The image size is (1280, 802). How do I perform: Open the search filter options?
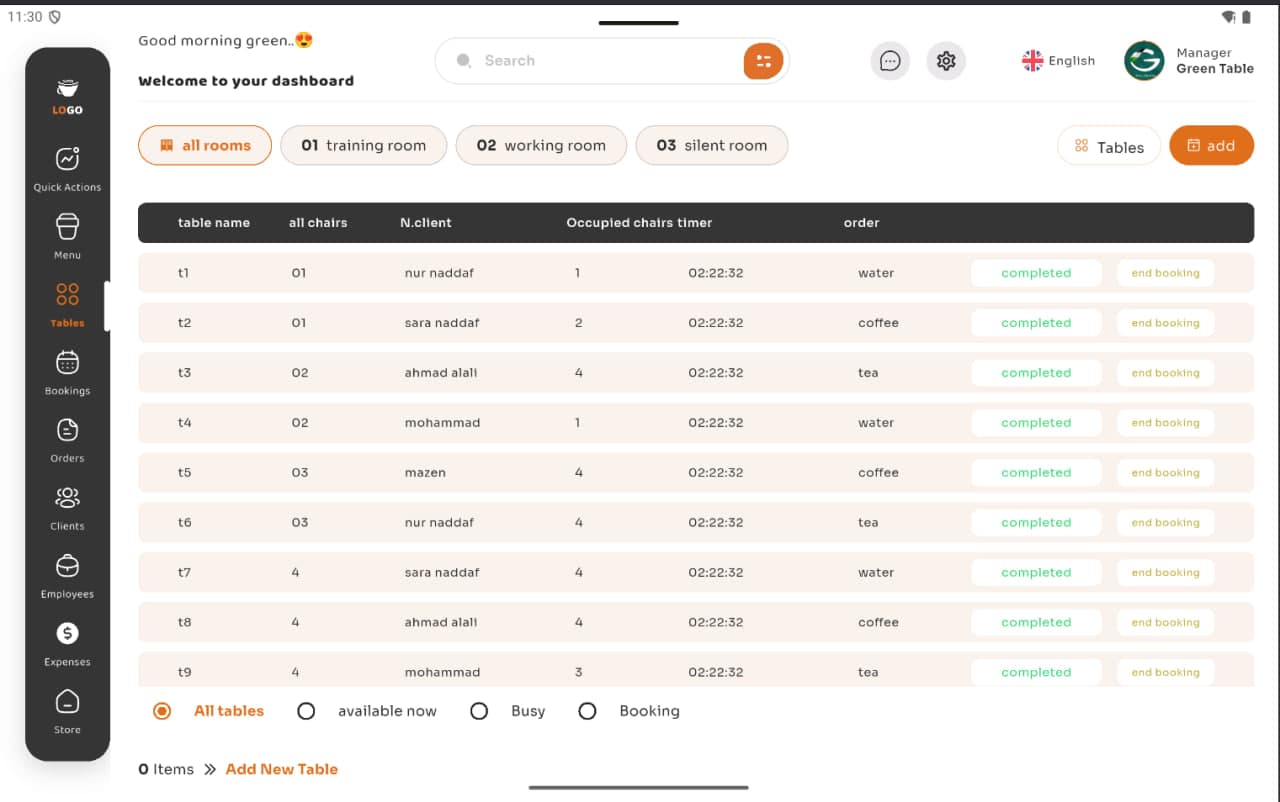[x=763, y=61]
